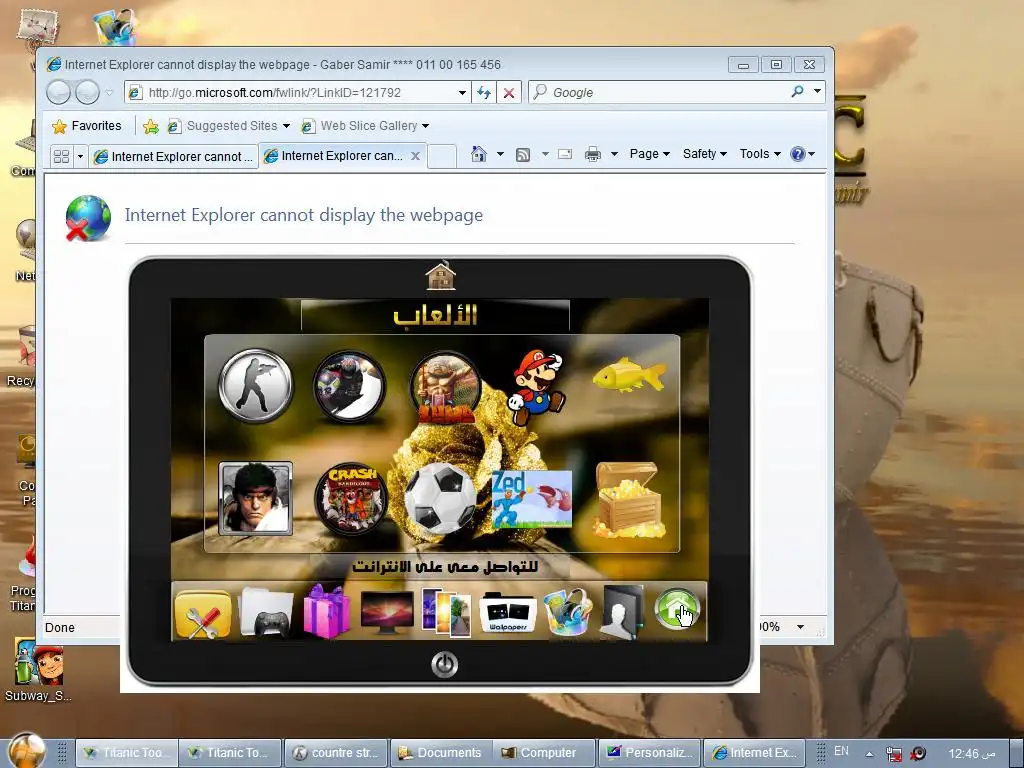This screenshot has height=768, width=1024.
Task: Click the Internet Explorer forward button
Action: [x=87, y=92]
